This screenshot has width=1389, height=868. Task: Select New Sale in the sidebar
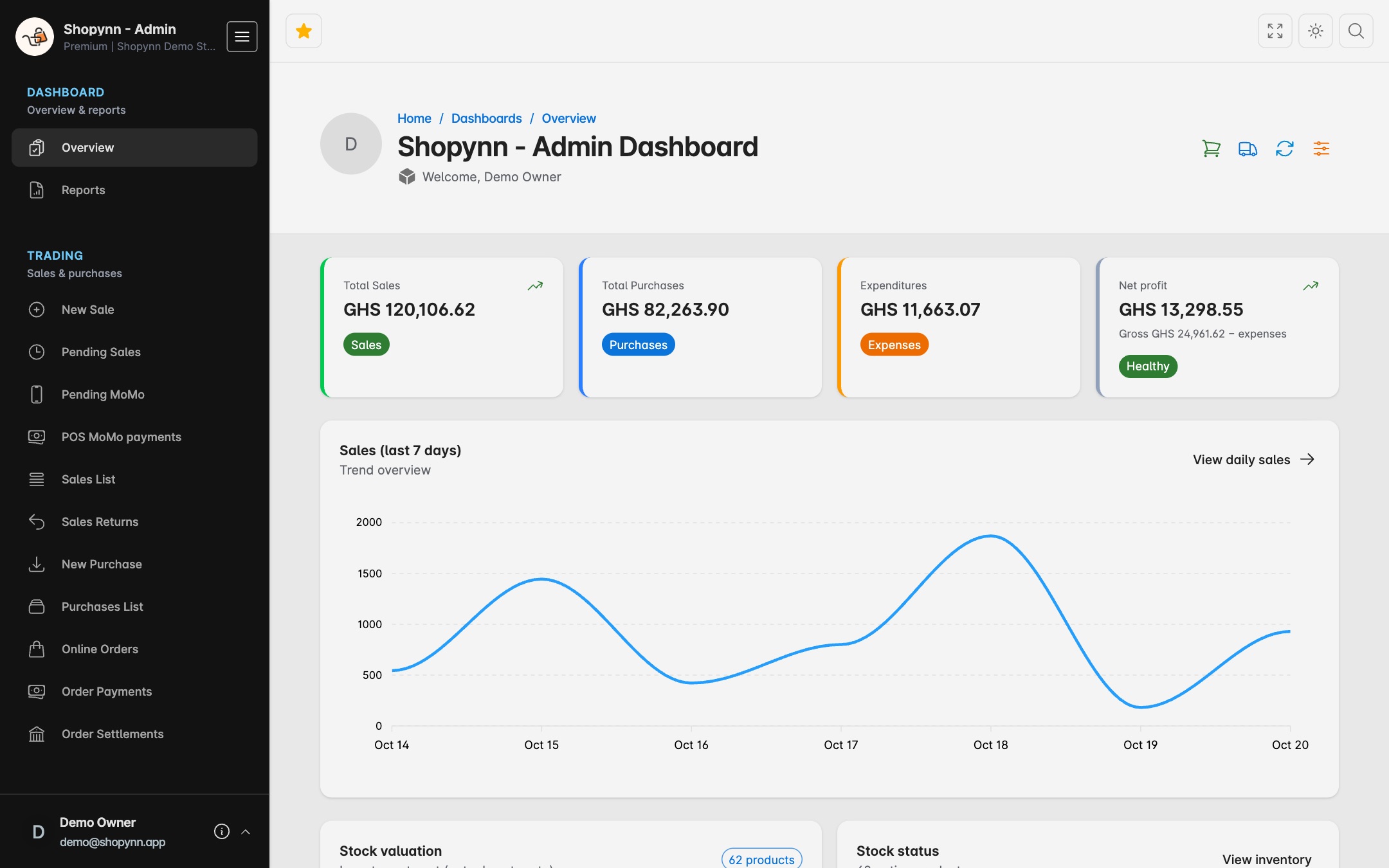(134, 309)
